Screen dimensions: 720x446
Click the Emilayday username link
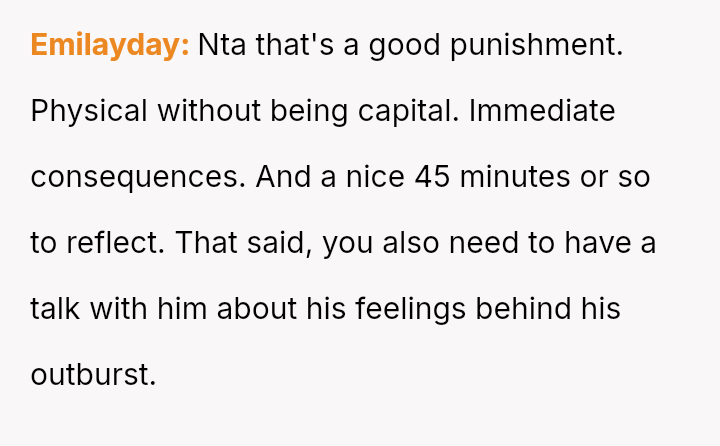click(x=109, y=45)
